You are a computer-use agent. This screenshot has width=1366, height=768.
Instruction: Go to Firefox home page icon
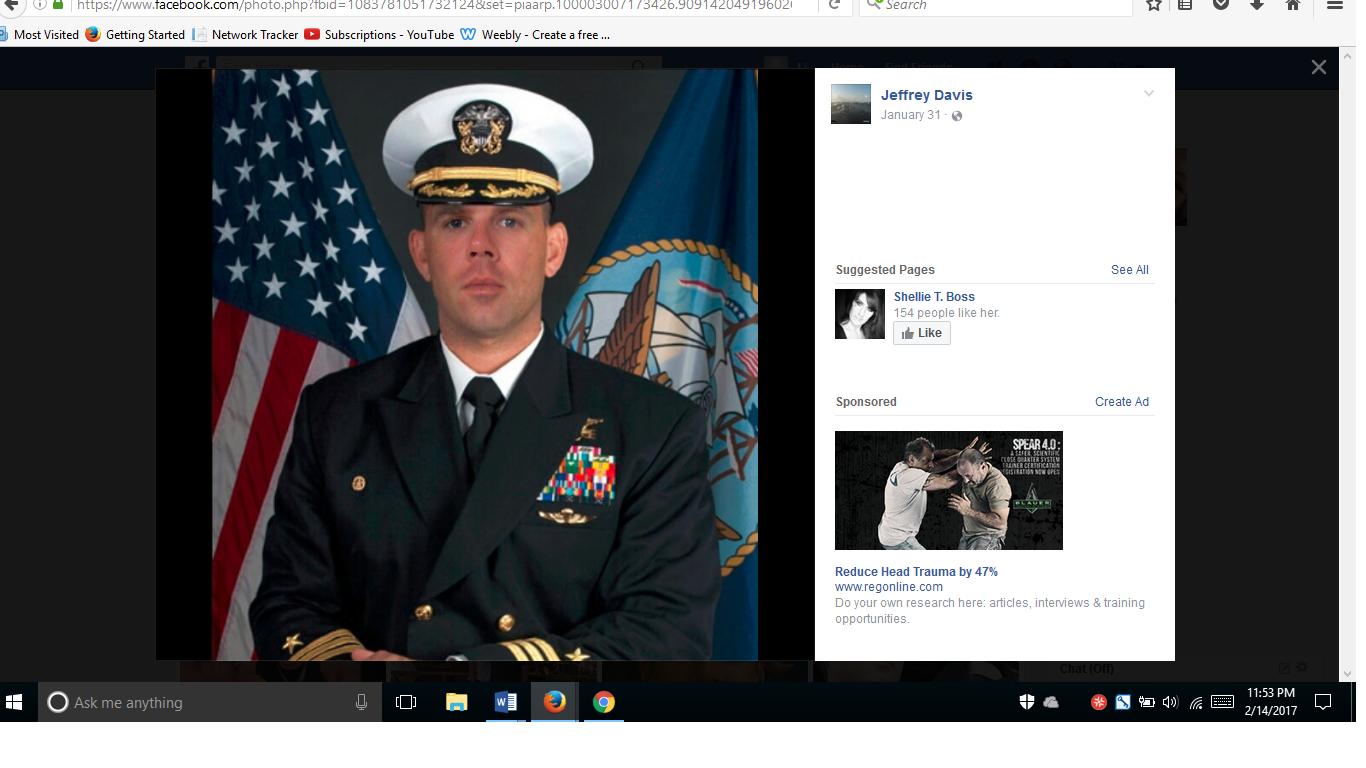point(1292,5)
